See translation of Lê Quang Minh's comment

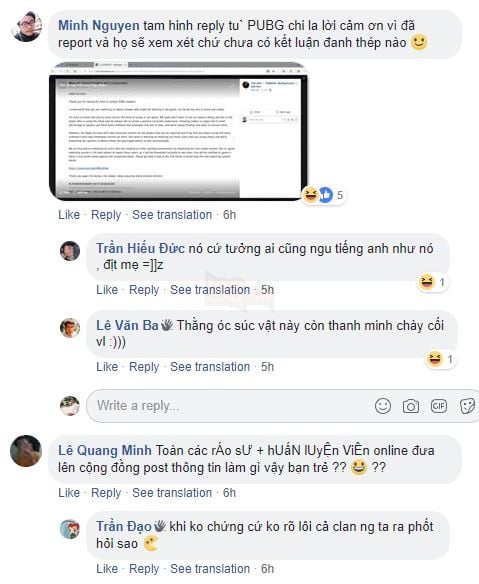click(x=172, y=493)
